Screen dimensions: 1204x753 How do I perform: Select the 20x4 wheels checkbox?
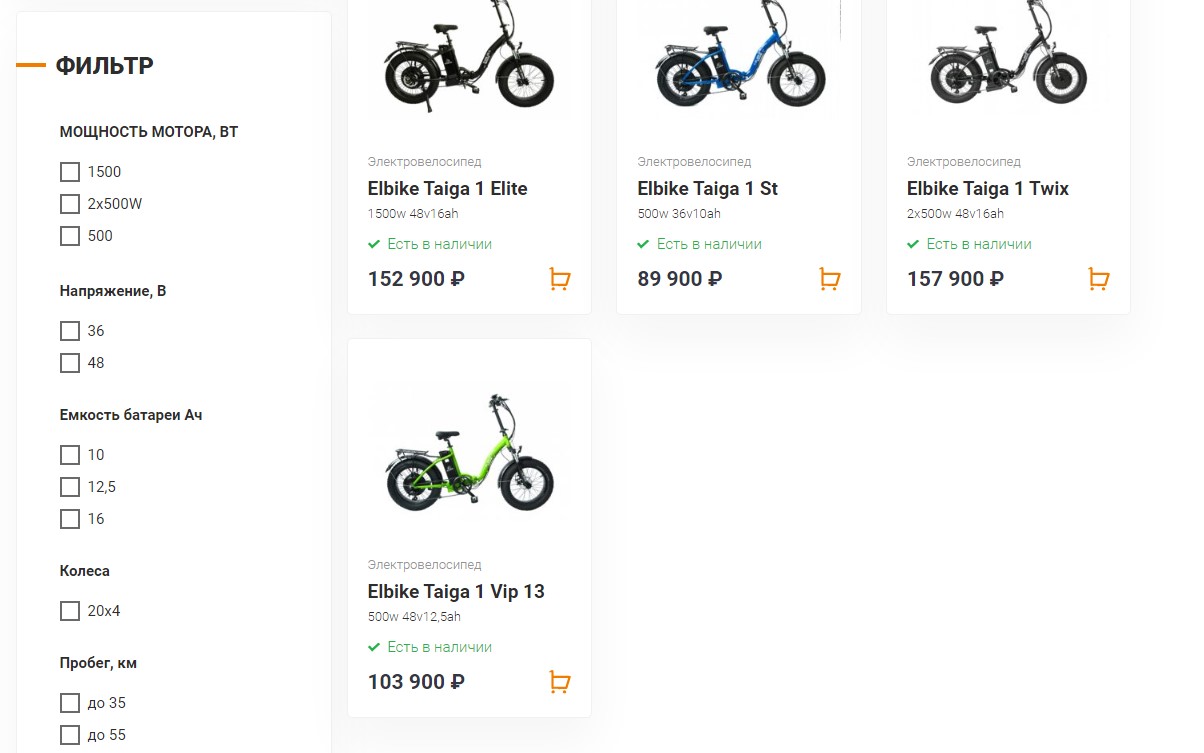tap(70, 611)
